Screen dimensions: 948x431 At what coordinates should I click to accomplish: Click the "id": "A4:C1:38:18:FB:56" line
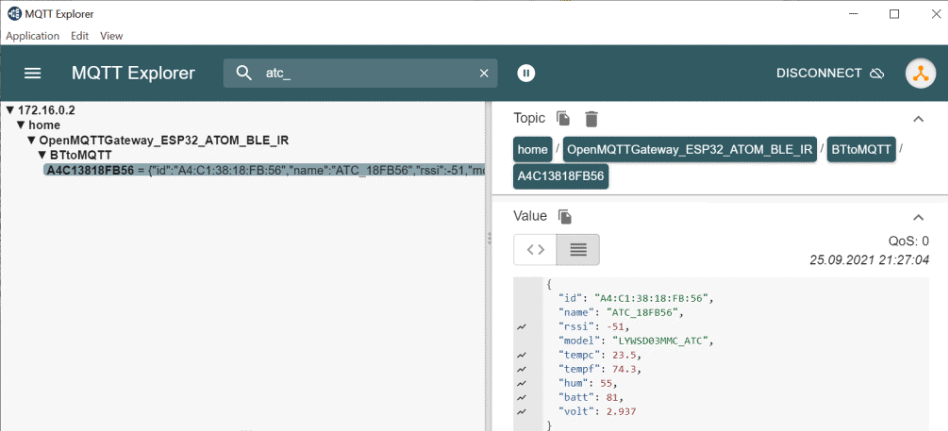(637, 299)
